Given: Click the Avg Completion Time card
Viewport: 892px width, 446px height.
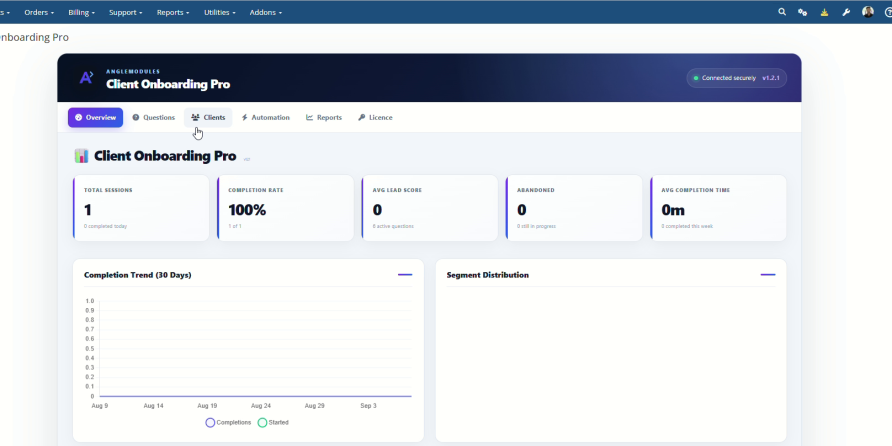Looking at the screenshot, I should pos(718,208).
